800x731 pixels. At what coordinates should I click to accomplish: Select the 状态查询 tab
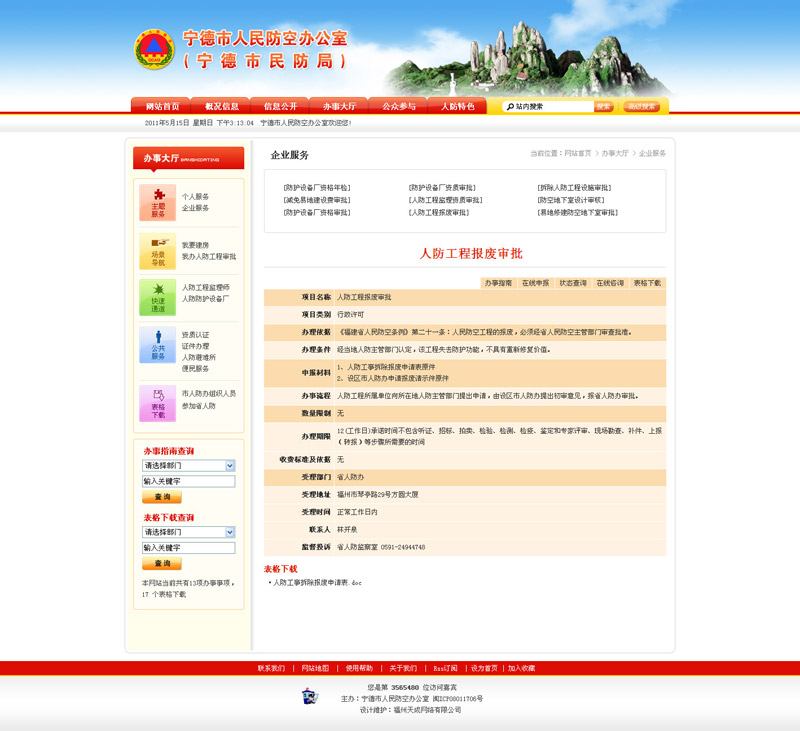[x=573, y=283]
